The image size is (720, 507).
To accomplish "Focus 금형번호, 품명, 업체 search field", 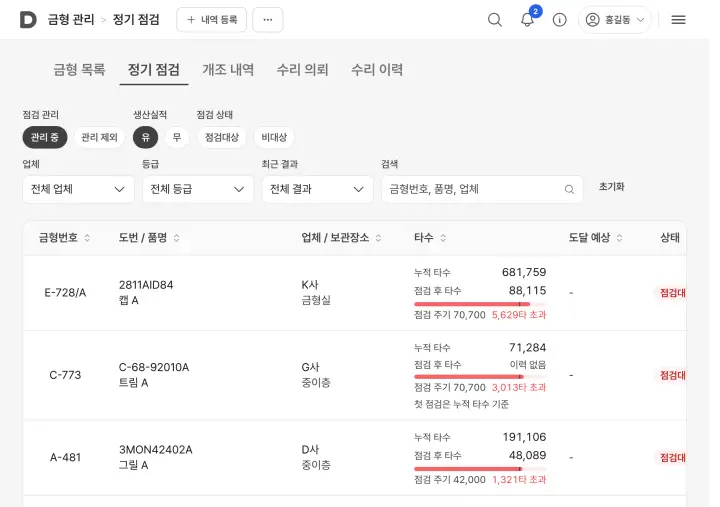I will coord(482,189).
